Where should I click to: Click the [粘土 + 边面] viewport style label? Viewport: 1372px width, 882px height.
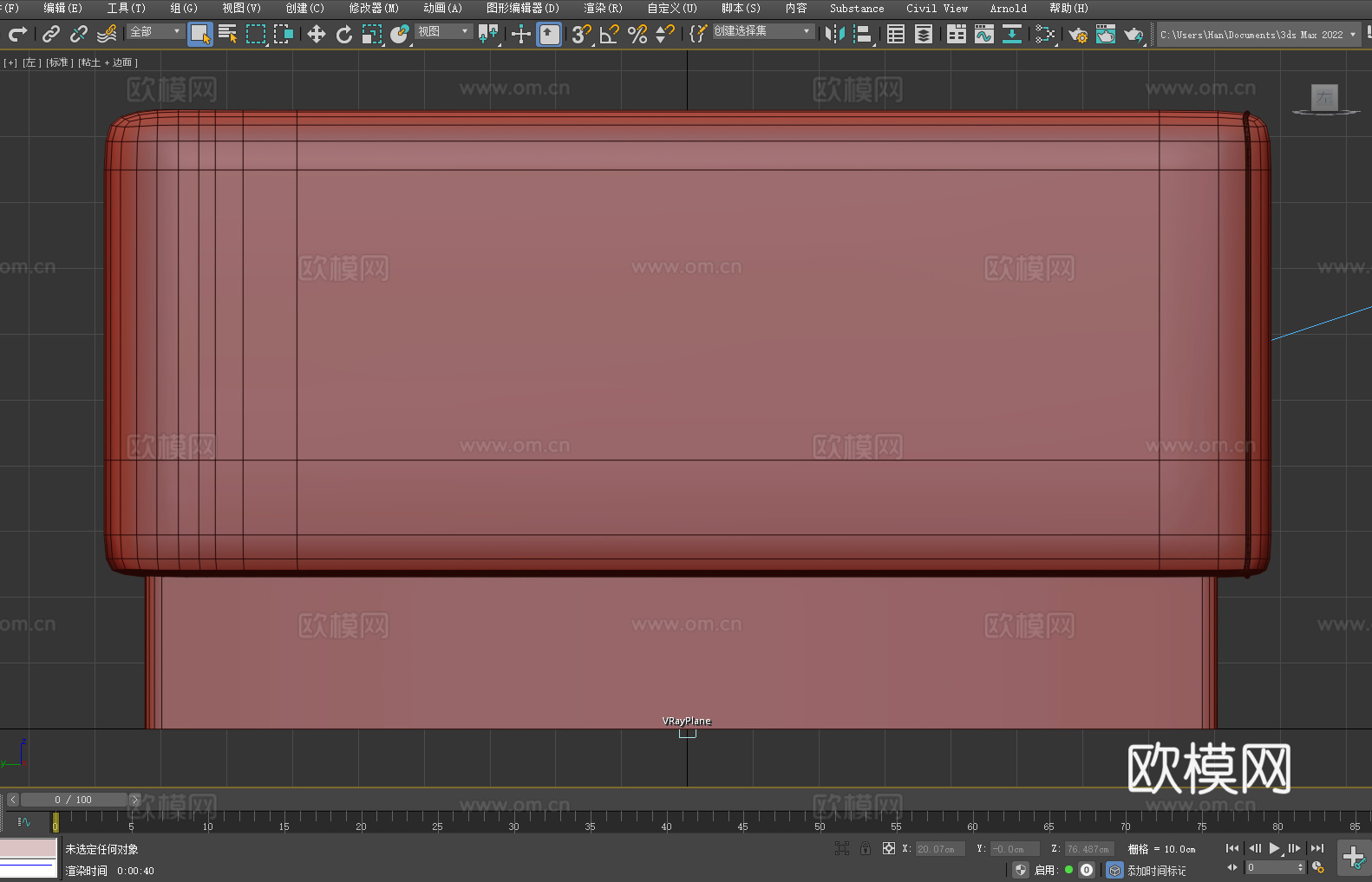click(x=108, y=62)
